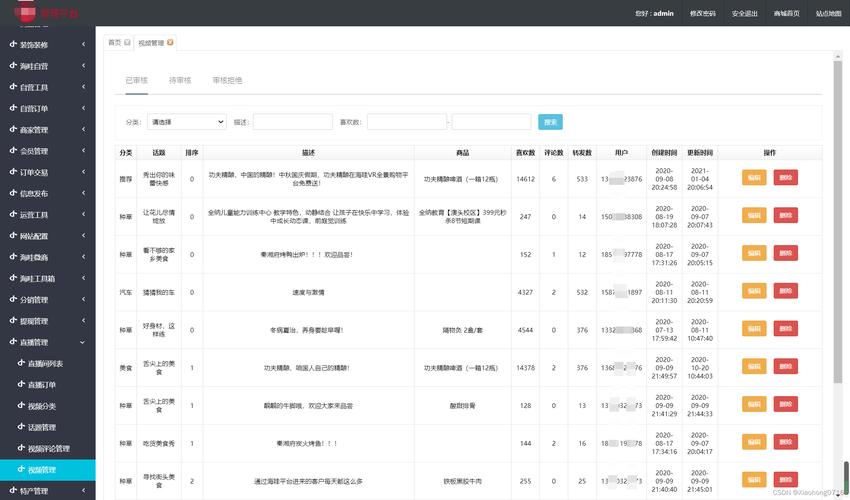Switch to the 待审核 tab
The height and width of the screenshot is (500, 850).
pos(180,80)
